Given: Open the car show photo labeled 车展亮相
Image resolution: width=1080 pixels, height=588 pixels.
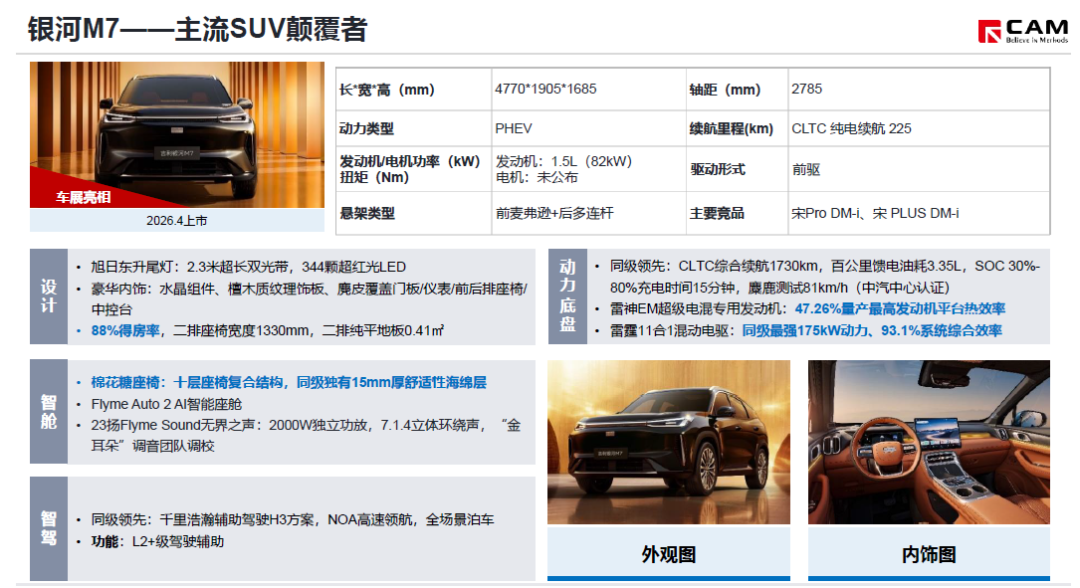Looking at the screenshot, I should 177,134.
